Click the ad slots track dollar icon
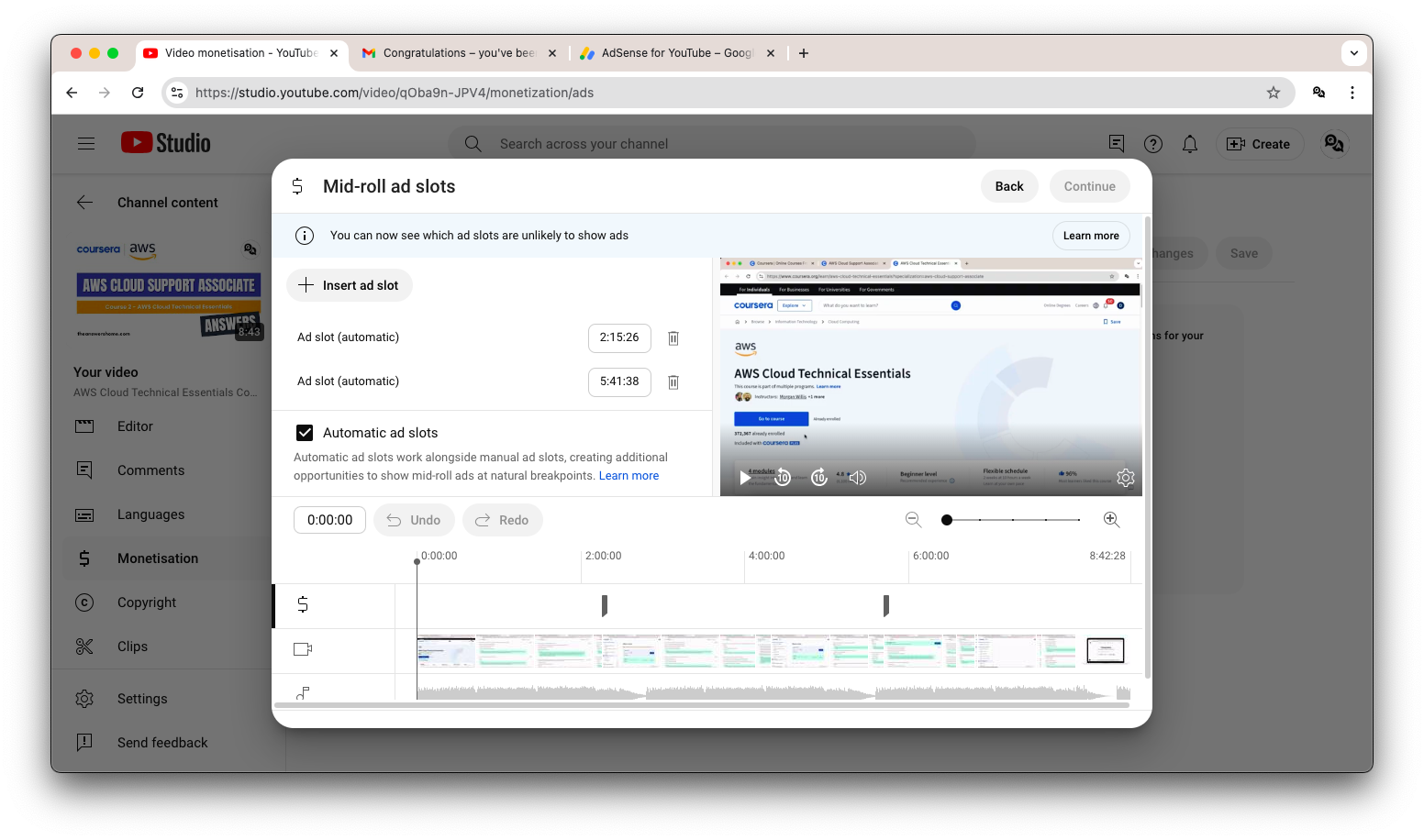 (x=303, y=604)
